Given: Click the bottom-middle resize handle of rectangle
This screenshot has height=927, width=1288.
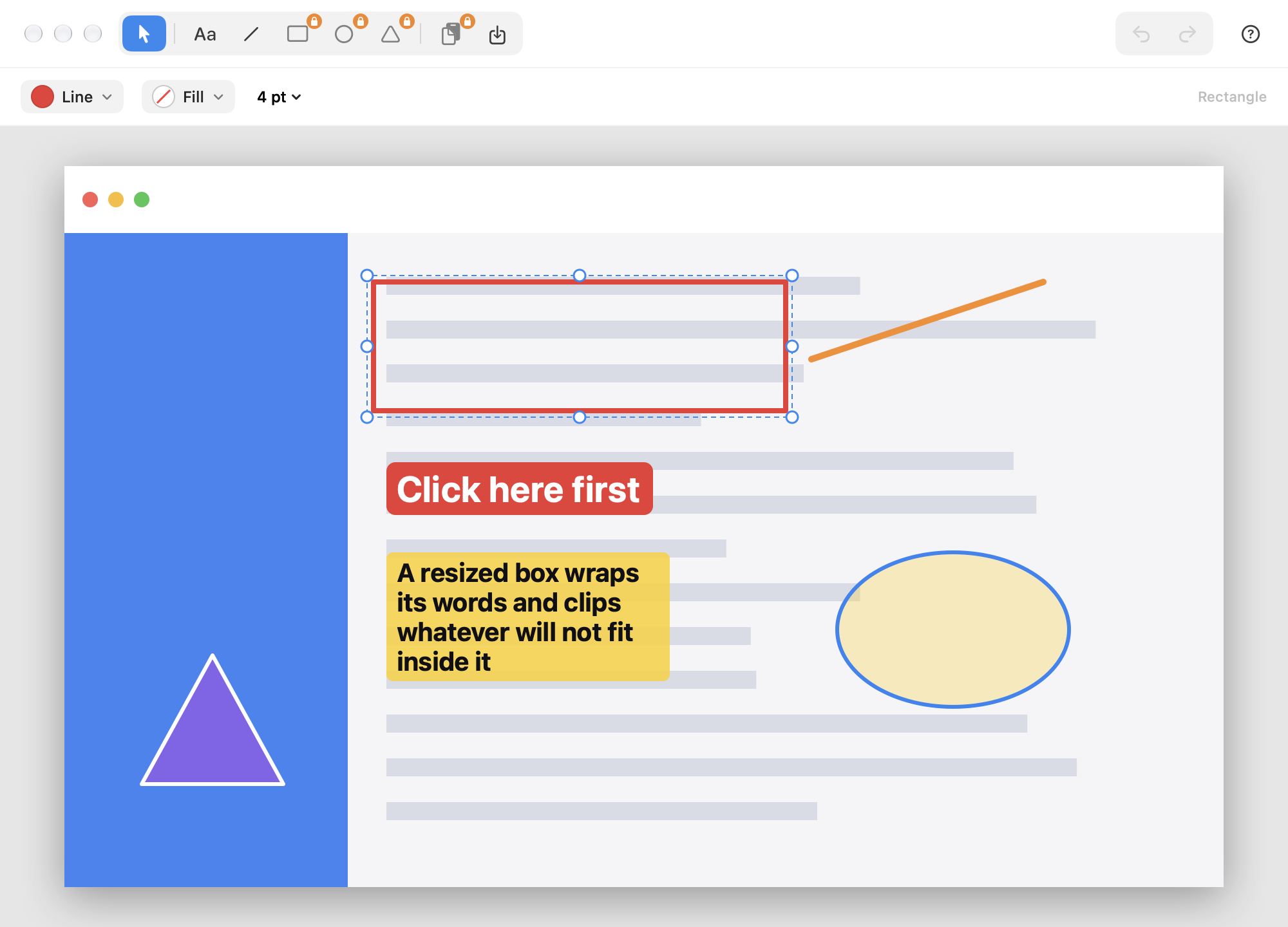Looking at the screenshot, I should [x=580, y=417].
